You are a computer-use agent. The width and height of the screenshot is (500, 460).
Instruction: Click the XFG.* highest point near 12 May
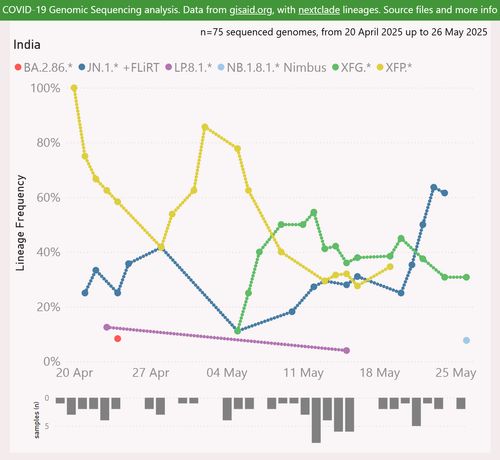point(314,212)
